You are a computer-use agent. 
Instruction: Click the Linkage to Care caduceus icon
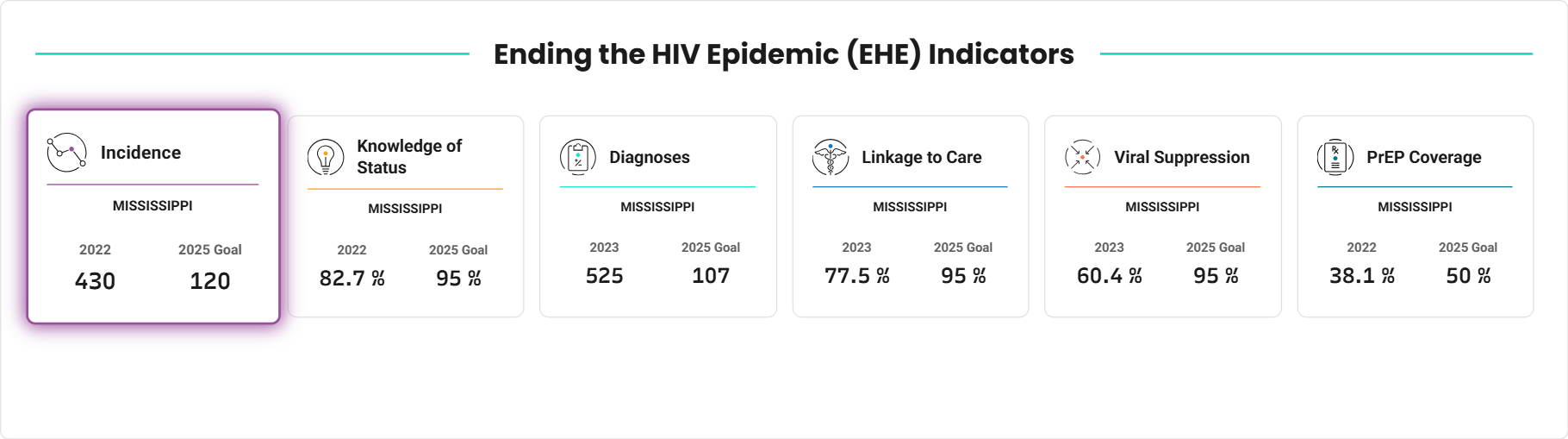tap(831, 157)
